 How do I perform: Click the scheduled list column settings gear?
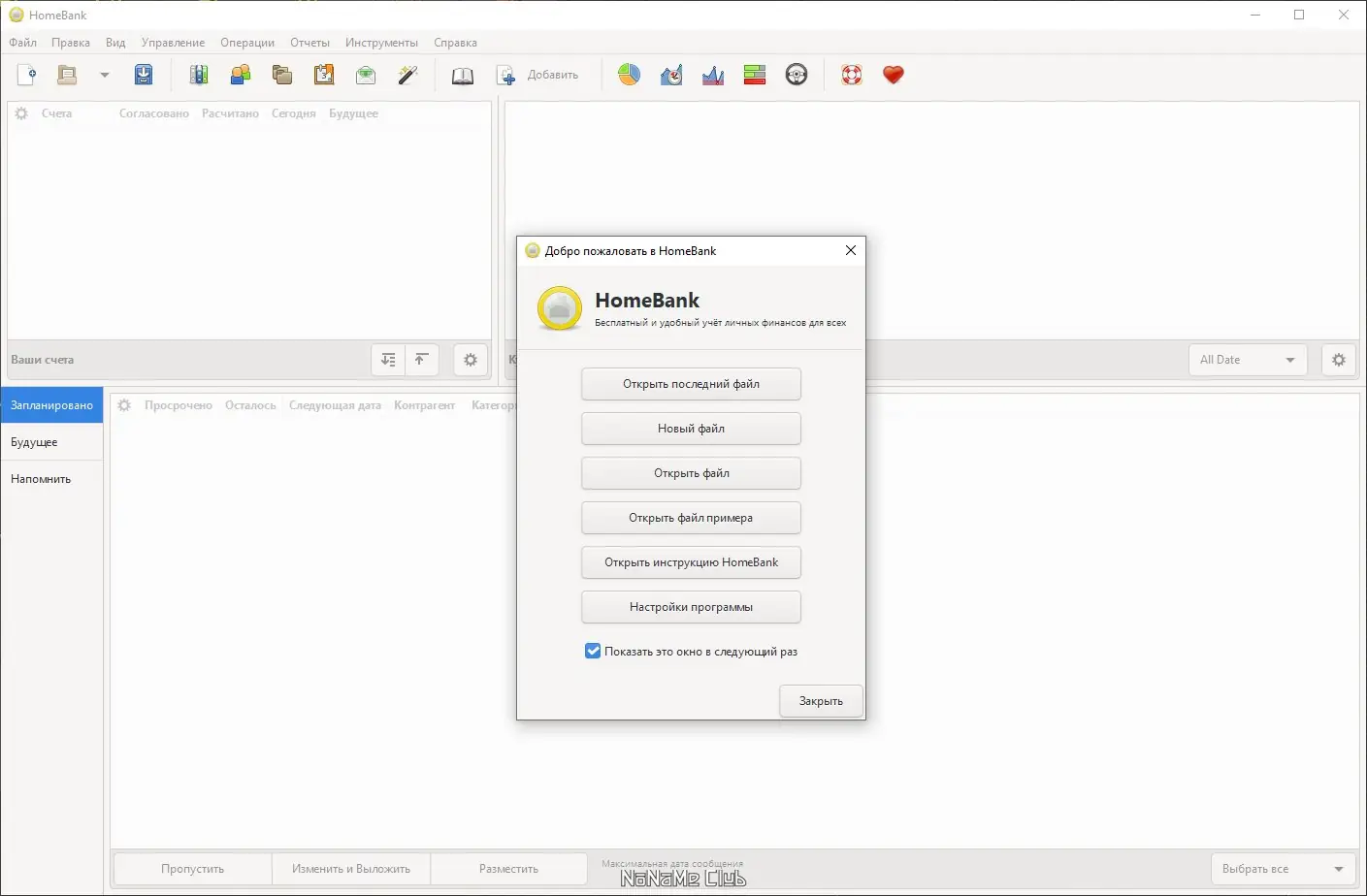[x=124, y=405]
